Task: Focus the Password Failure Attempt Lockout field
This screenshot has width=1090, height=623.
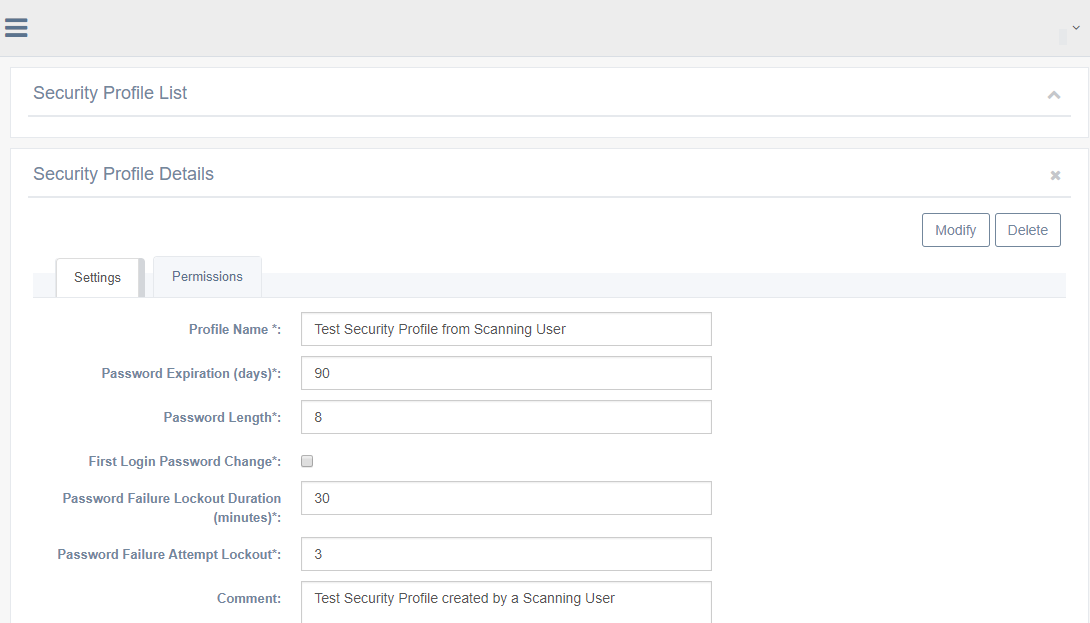Action: pos(506,554)
